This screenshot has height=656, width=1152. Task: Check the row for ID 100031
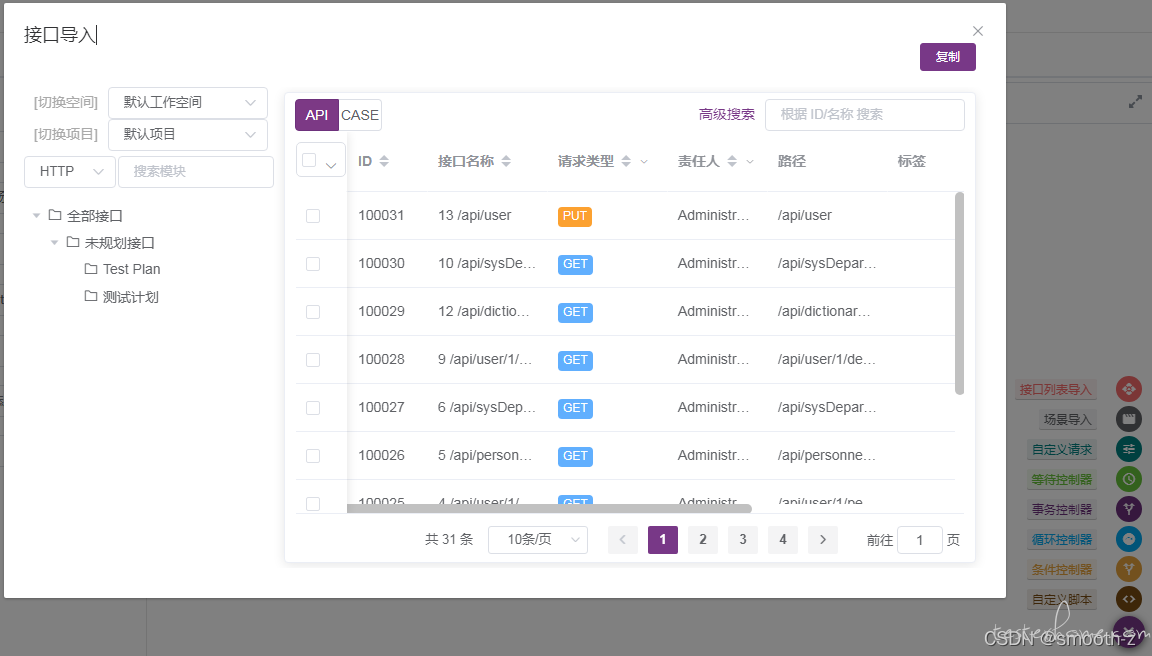click(313, 216)
